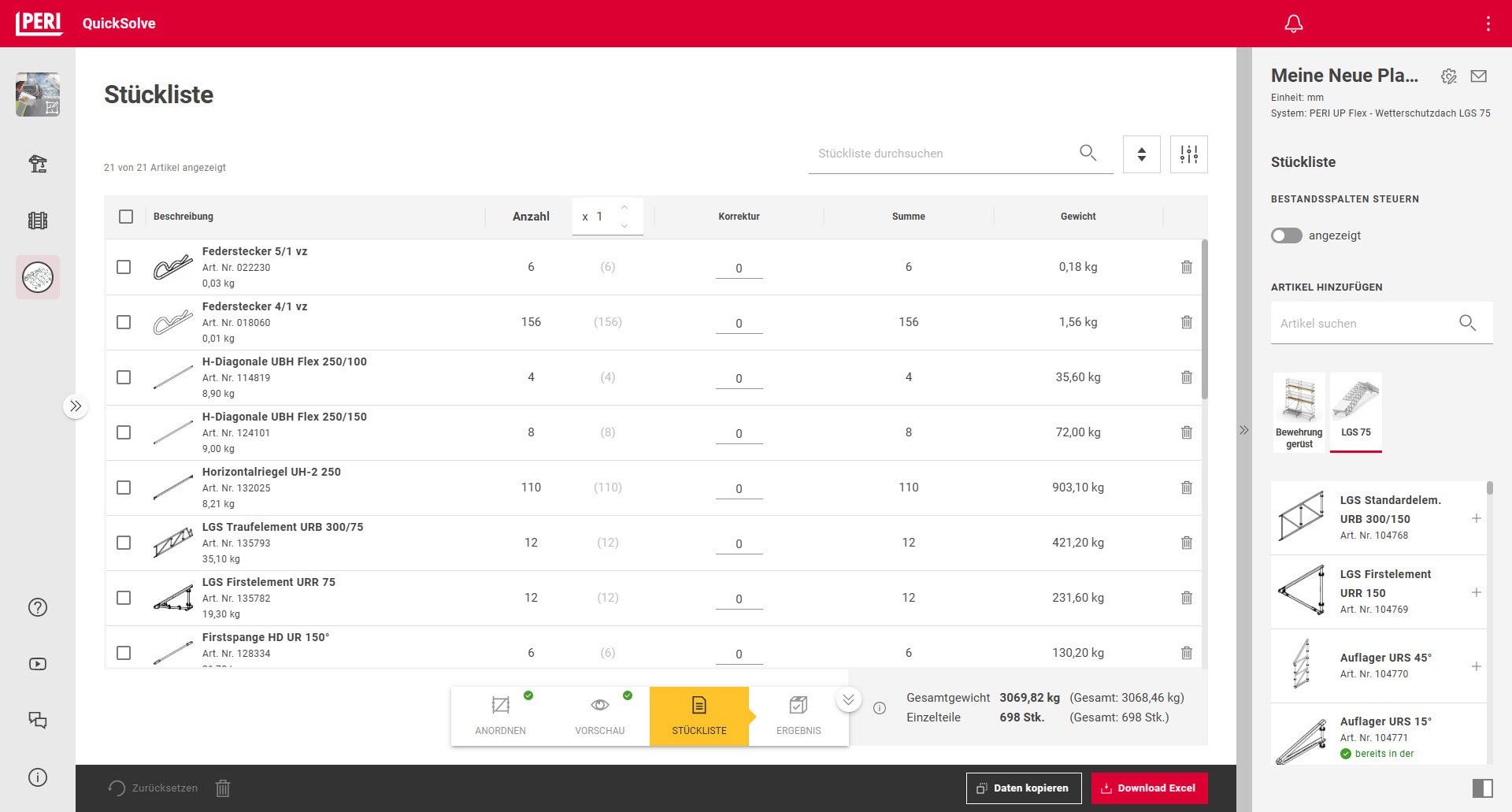1512x812 pixels.
Task: Delete the Federstecker 5/1 vz row
Action: (x=1186, y=267)
